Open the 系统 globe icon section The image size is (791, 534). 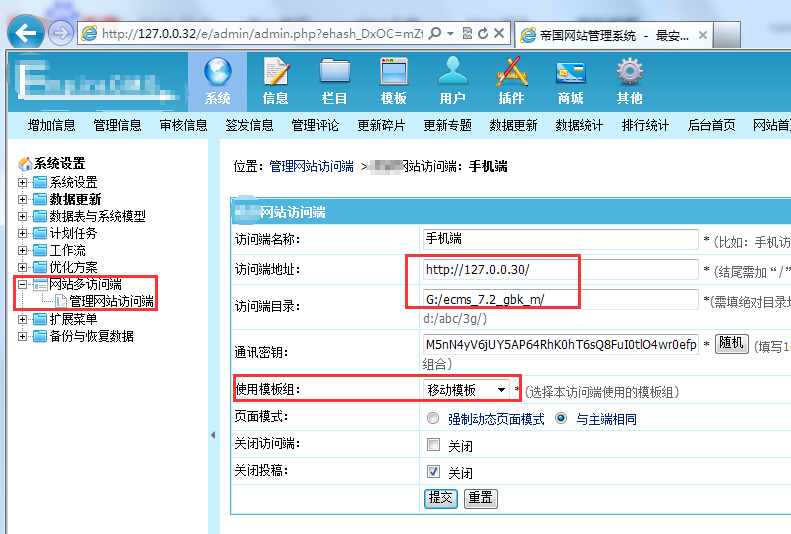point(217,81)
